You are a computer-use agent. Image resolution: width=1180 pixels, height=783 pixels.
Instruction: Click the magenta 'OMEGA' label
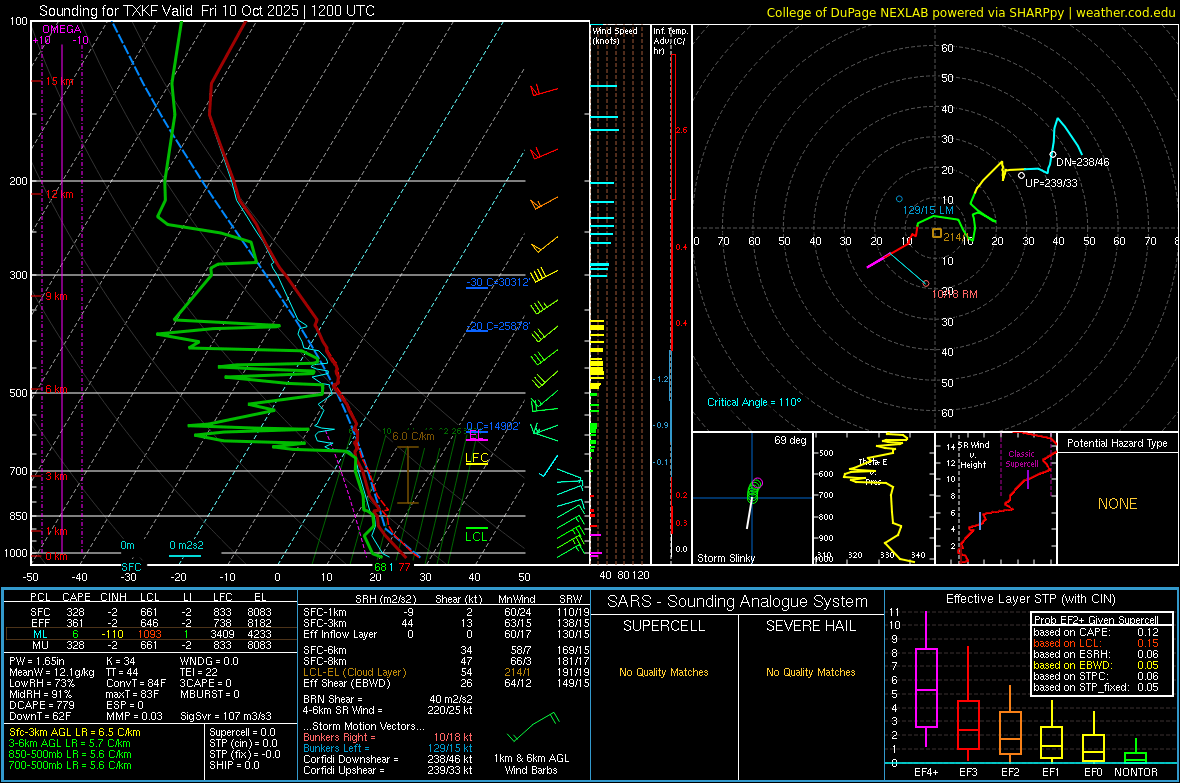pos(62,29)
